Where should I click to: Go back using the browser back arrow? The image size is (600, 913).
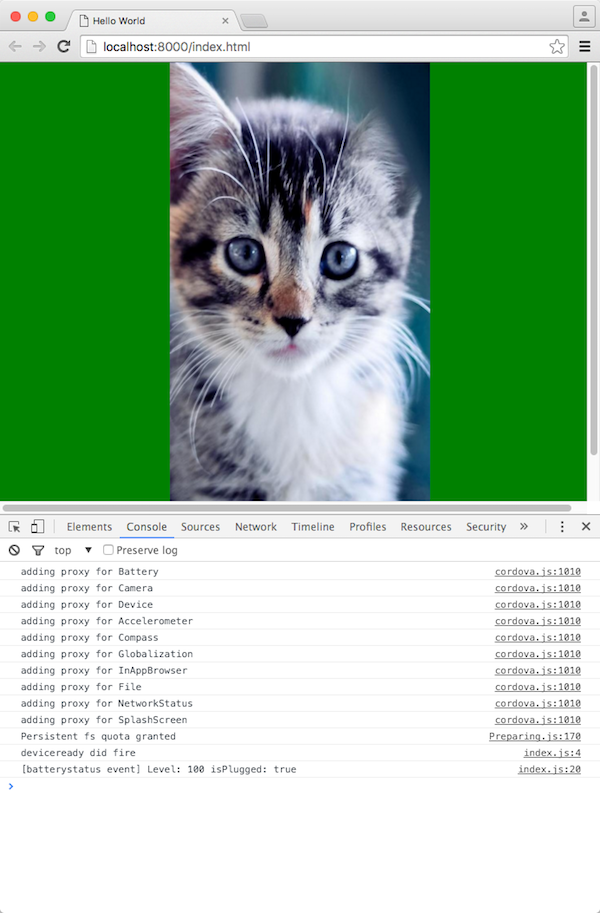[15, 47]
